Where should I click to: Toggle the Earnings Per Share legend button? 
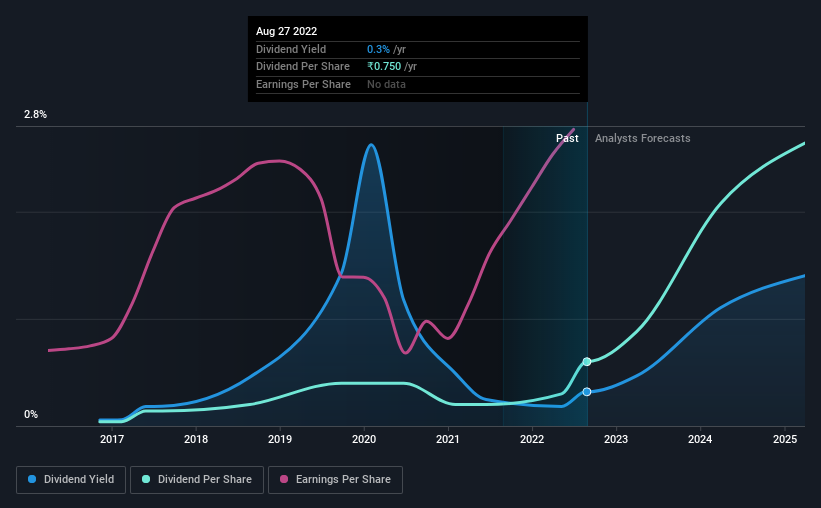click(335, 480)
